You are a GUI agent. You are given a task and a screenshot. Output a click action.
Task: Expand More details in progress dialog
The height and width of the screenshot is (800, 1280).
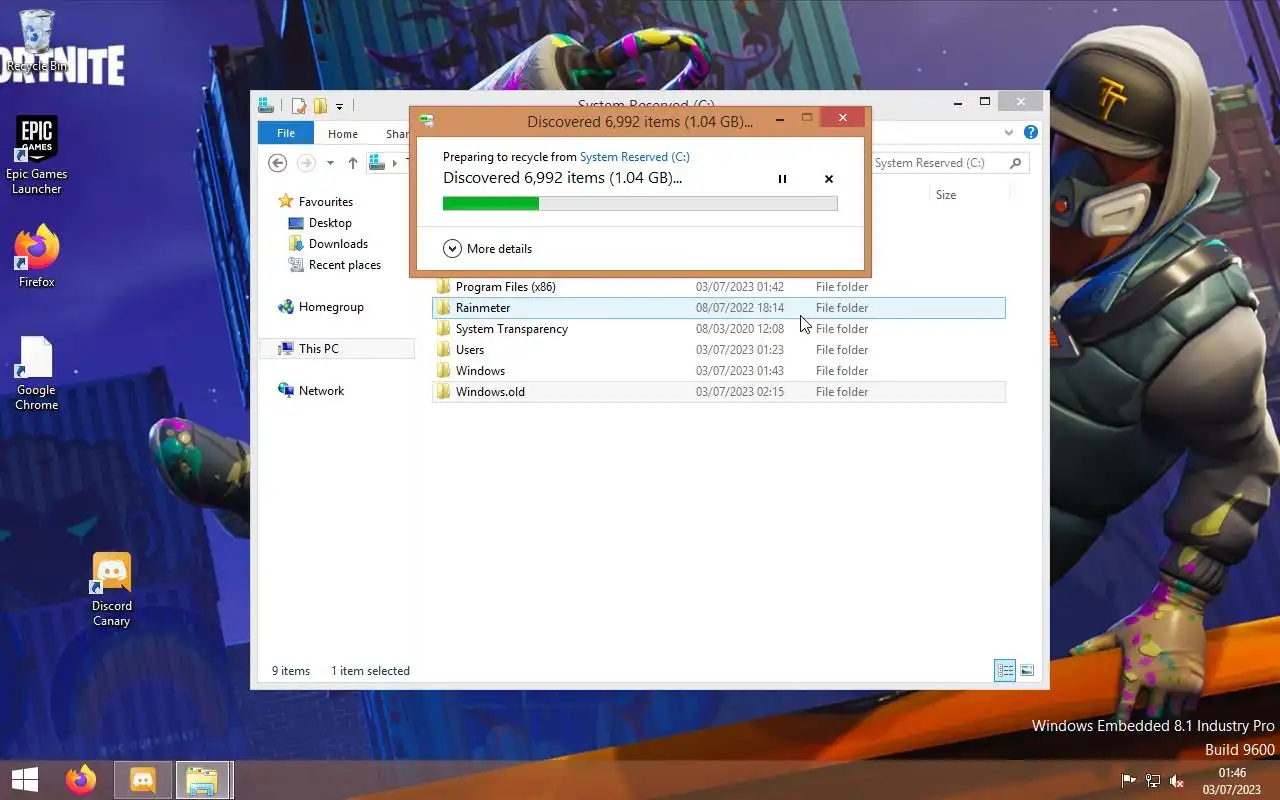(487, 249)
